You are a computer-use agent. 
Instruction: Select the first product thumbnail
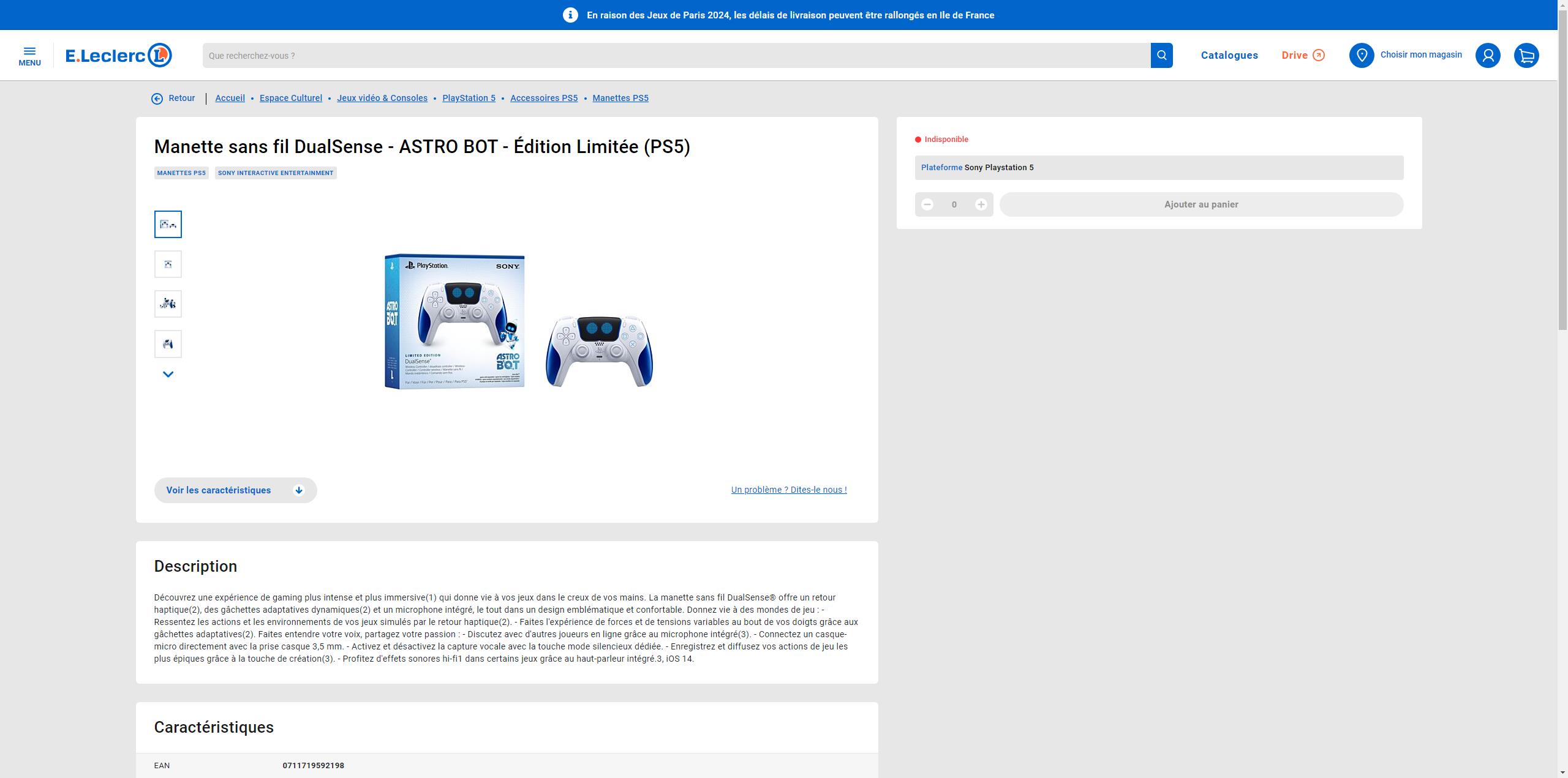click(168, 224)
